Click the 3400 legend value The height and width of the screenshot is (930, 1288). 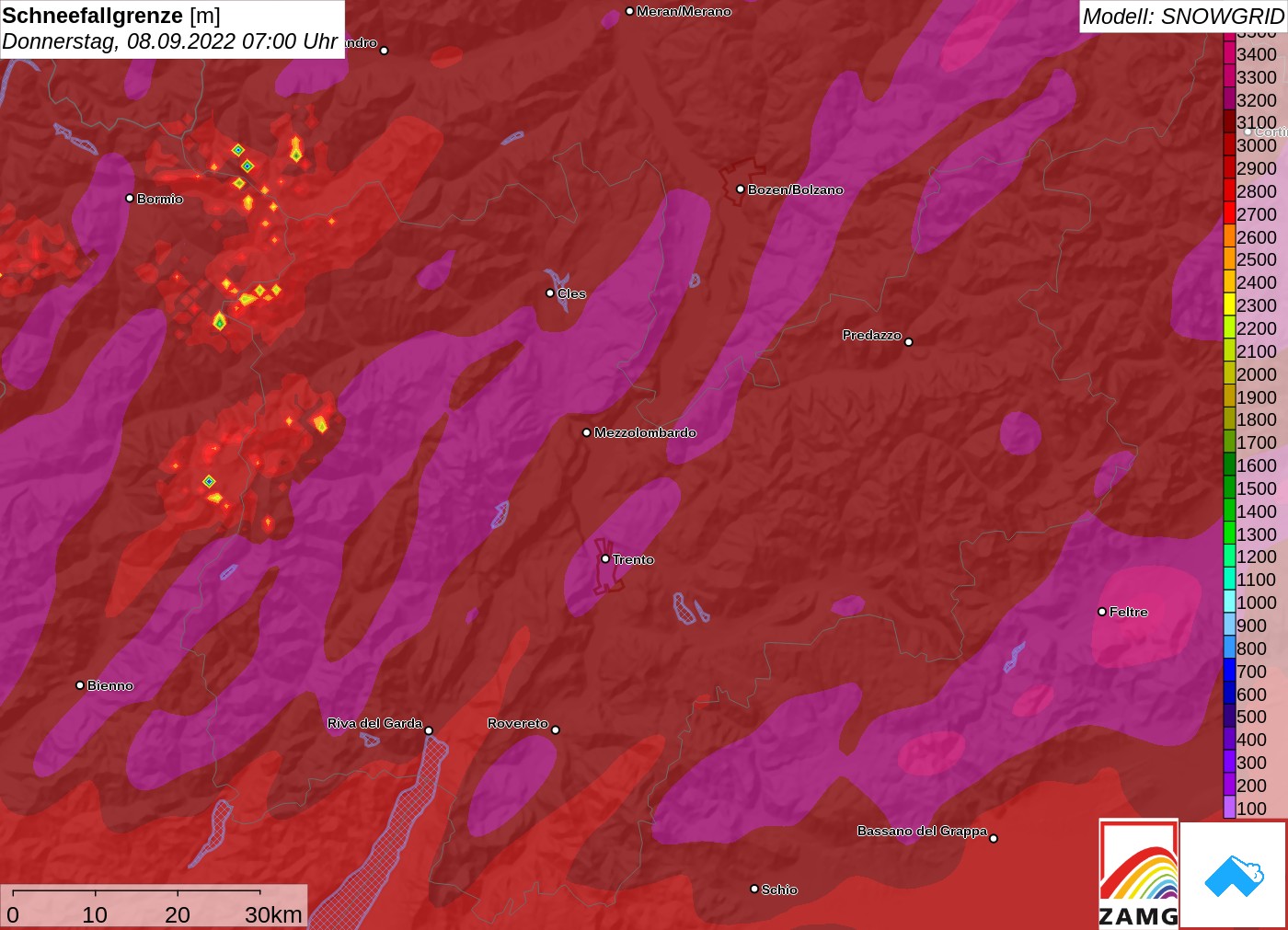coord(1257,54)
